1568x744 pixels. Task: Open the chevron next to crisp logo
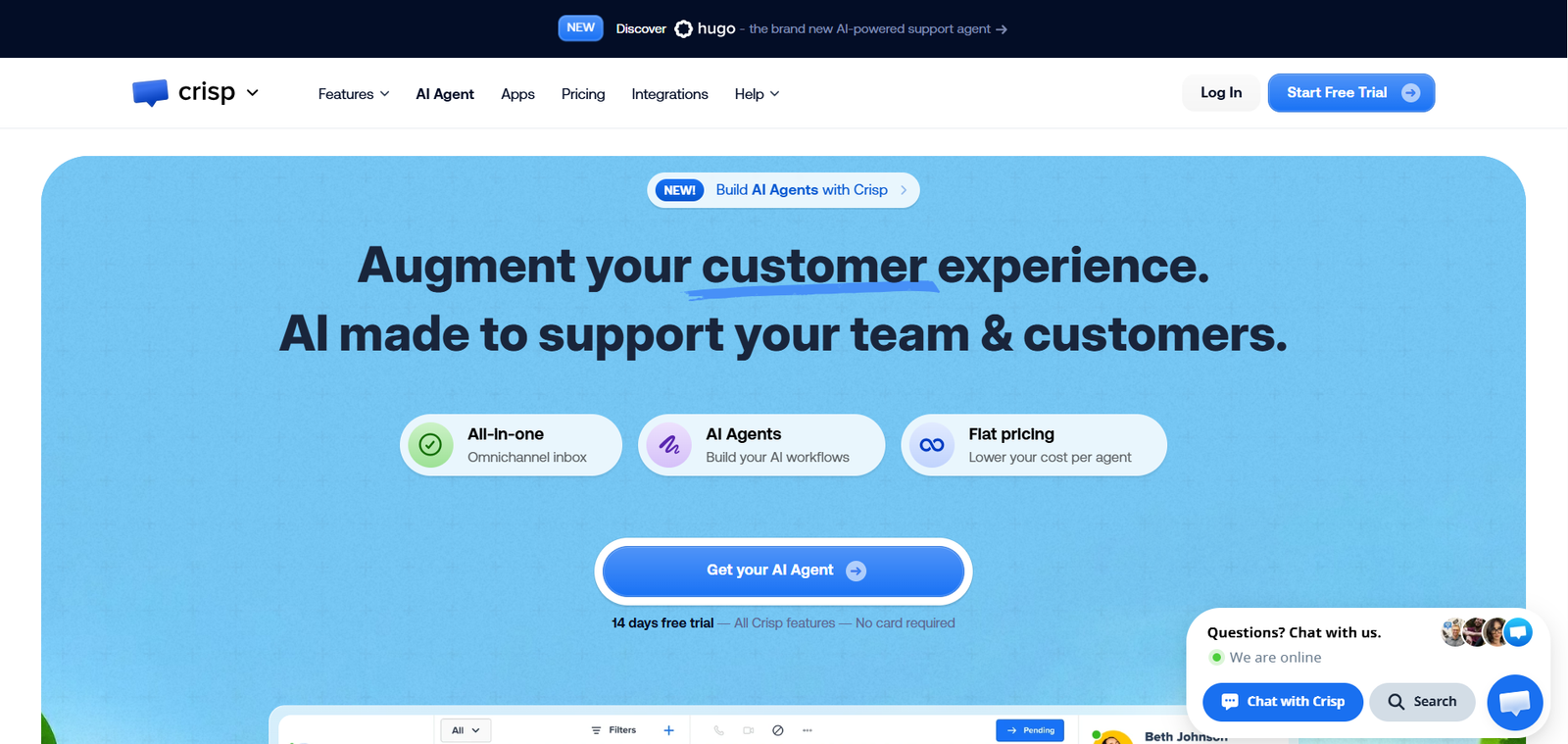click(253, 92)
